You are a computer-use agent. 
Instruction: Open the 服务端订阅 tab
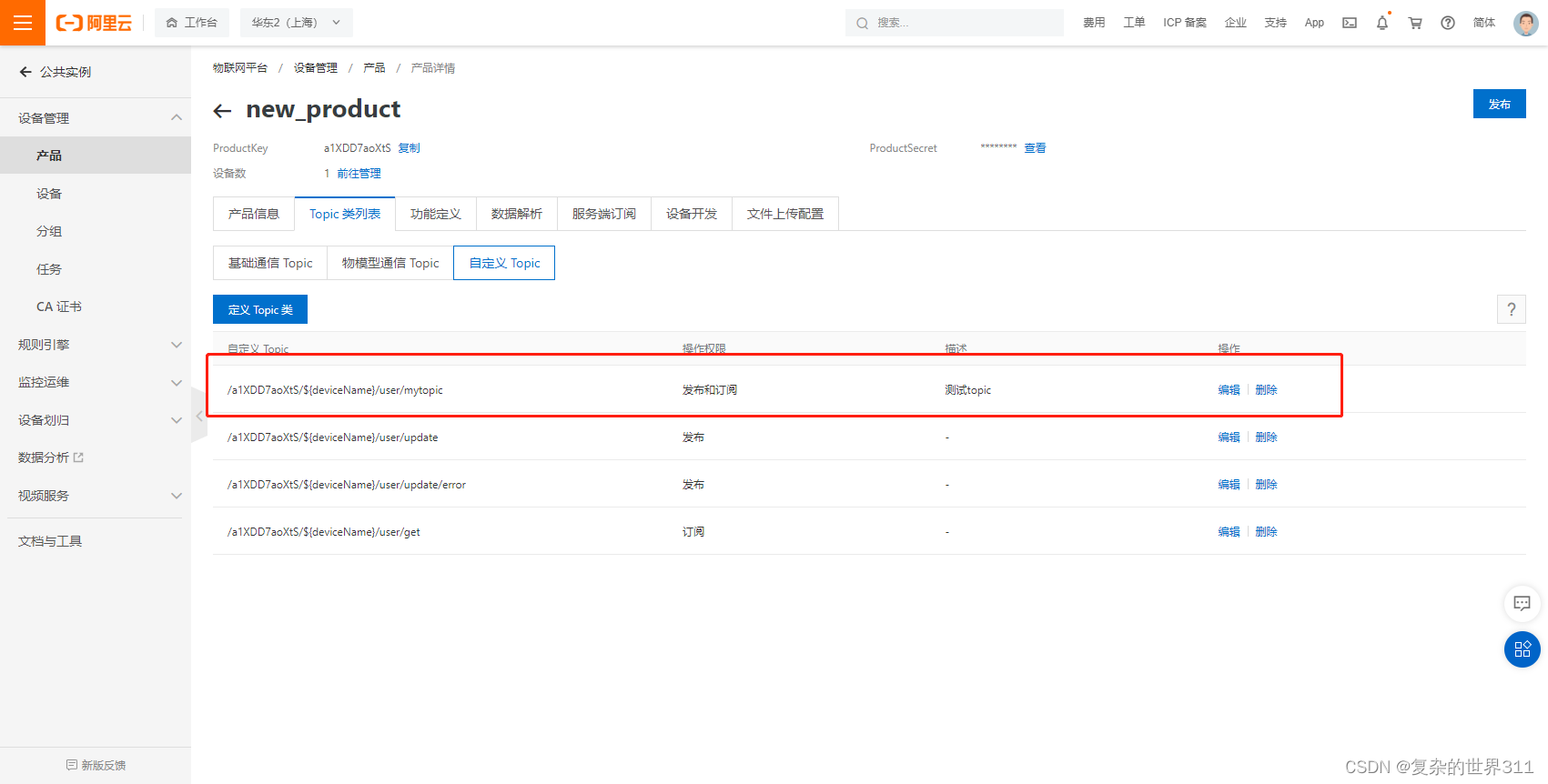pos(604,214)
